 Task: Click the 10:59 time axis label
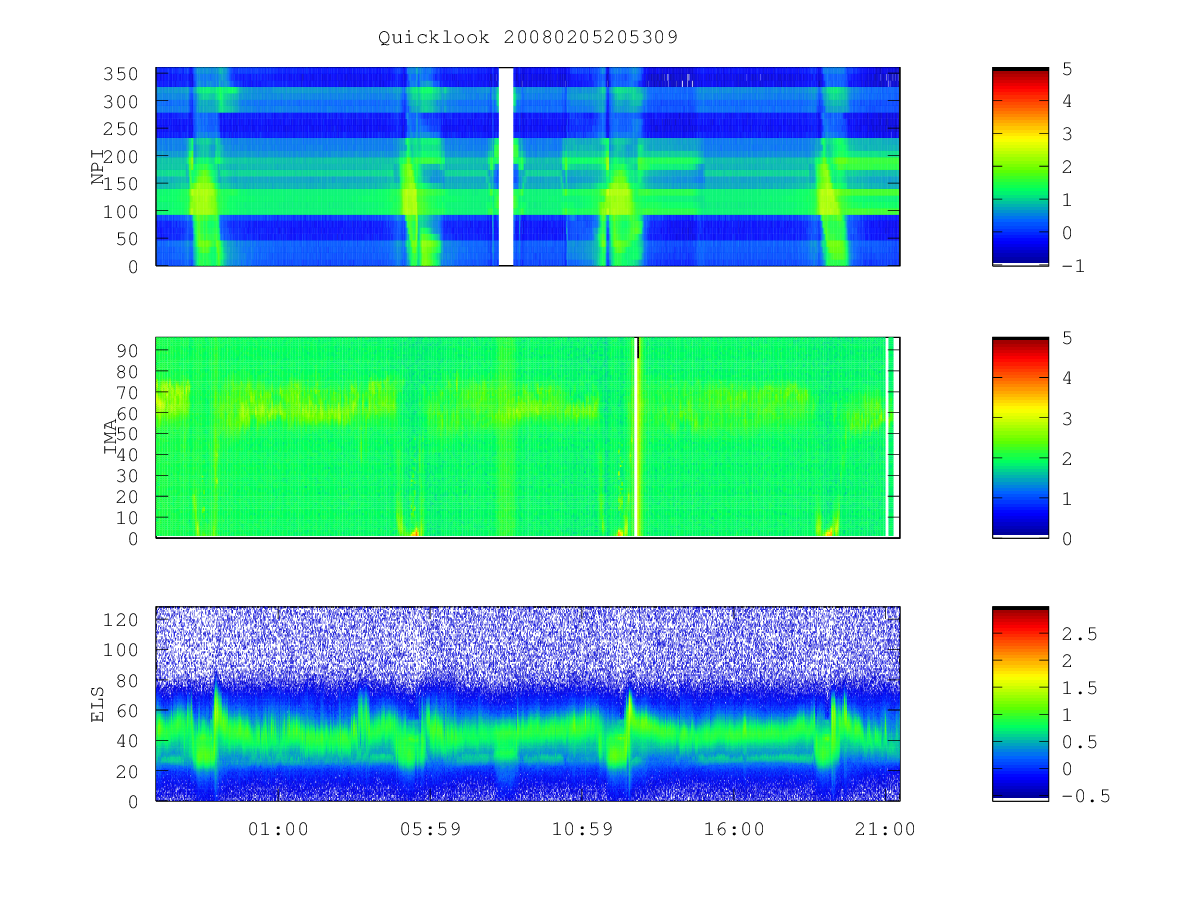(x=582, y=829)
